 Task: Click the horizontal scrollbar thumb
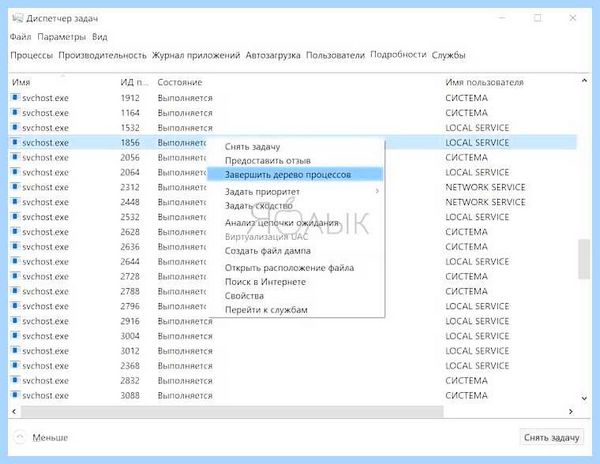point(232,412)
